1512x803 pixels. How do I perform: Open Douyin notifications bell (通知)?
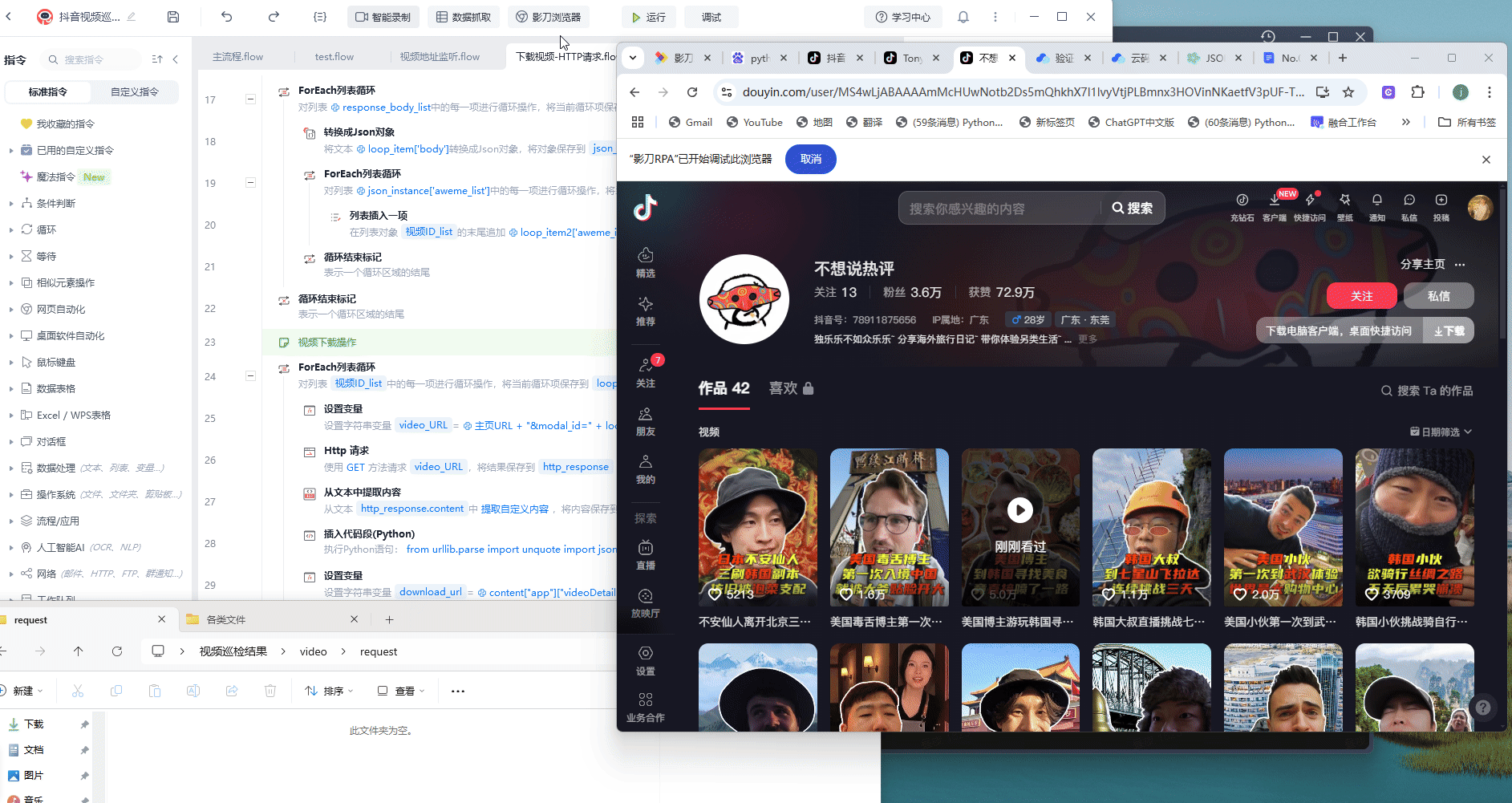pos(1376,206)
